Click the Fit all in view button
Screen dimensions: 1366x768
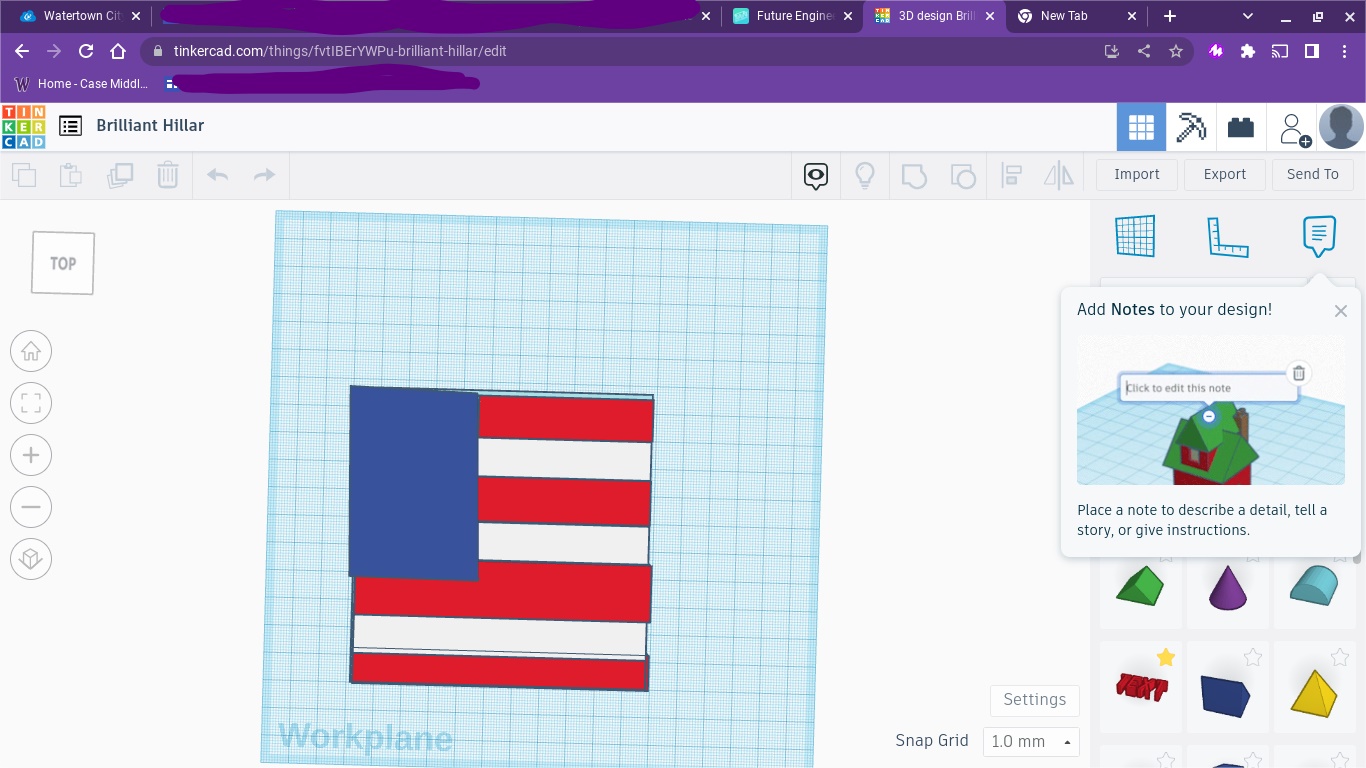pyautogui.click(x=31, y=404)
